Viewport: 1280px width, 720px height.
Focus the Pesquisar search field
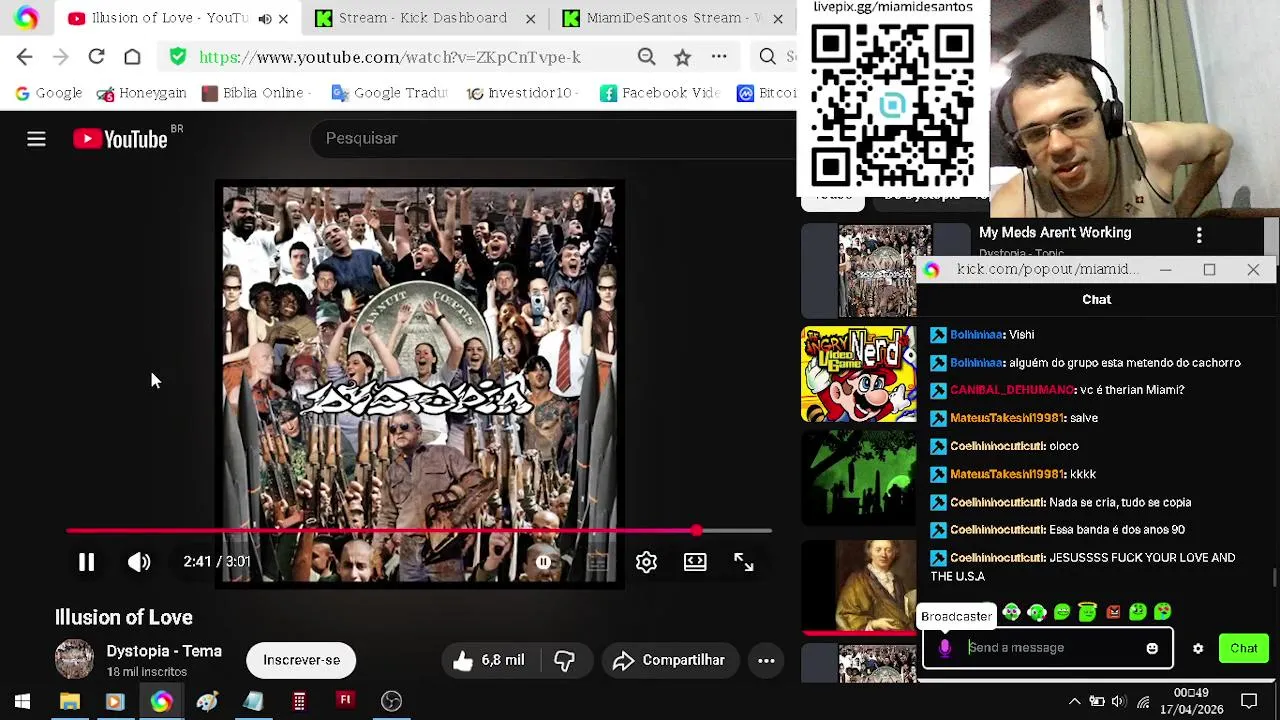555,138
